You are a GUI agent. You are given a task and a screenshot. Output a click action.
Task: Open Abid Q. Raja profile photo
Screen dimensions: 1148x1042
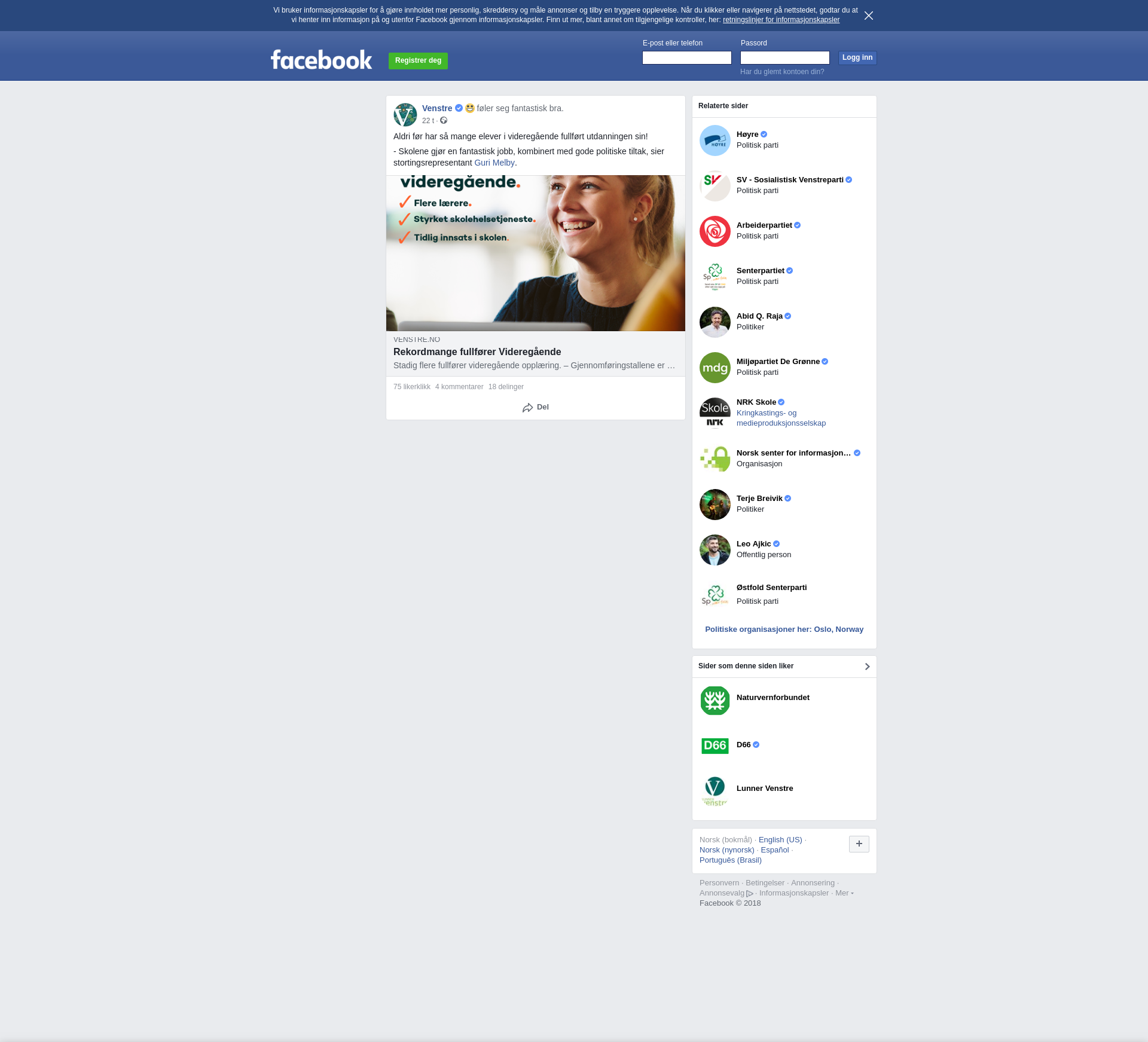[715, 322]
